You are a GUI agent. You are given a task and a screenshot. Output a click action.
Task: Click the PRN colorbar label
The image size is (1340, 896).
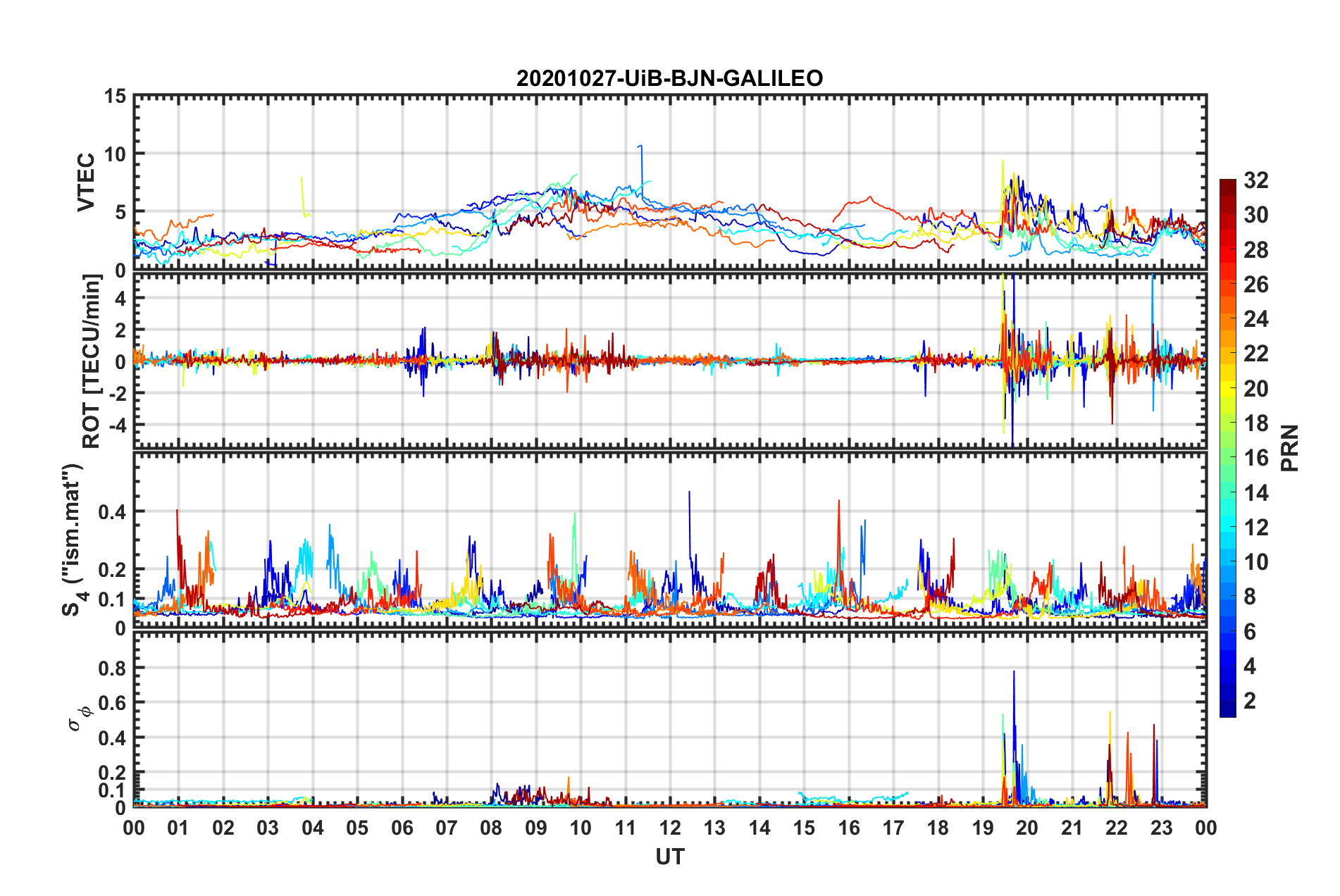[1290, 448]
